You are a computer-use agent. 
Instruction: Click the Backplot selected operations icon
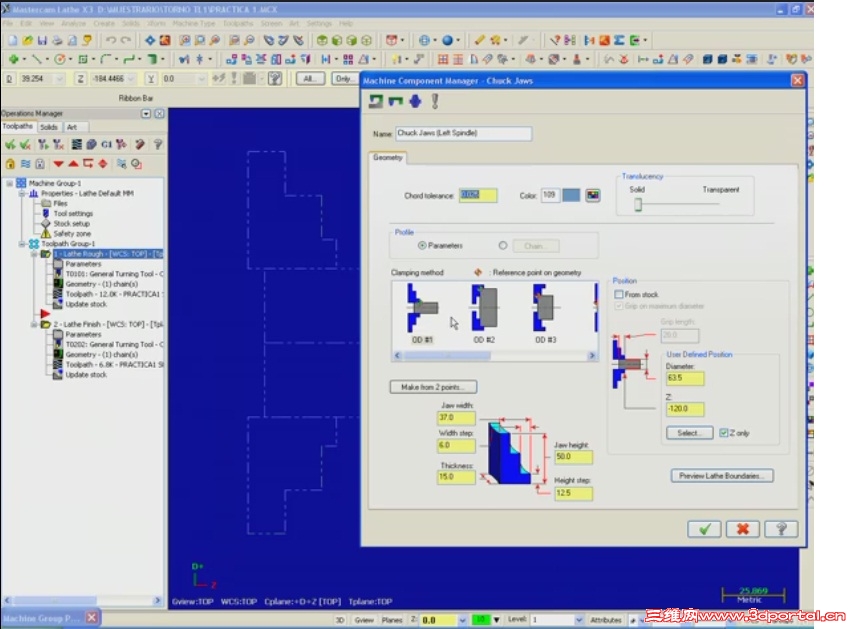coord(77,145)
